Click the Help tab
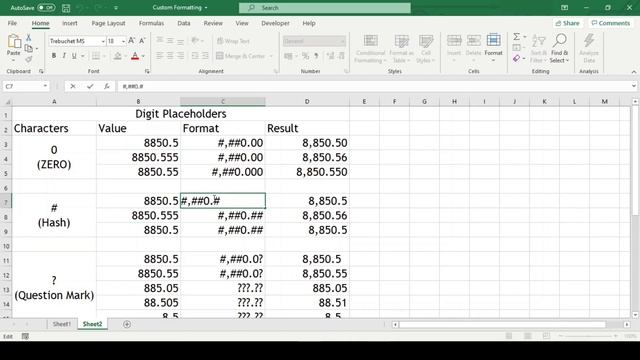Image resolution: width=640 pixels, height=360 pixels. tap(309, 23)
